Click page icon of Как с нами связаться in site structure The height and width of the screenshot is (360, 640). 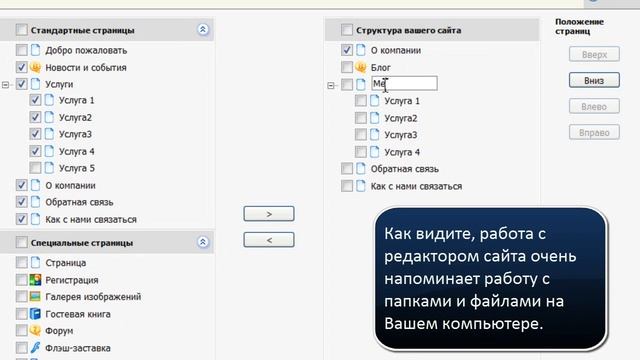(x=360, y=186)
